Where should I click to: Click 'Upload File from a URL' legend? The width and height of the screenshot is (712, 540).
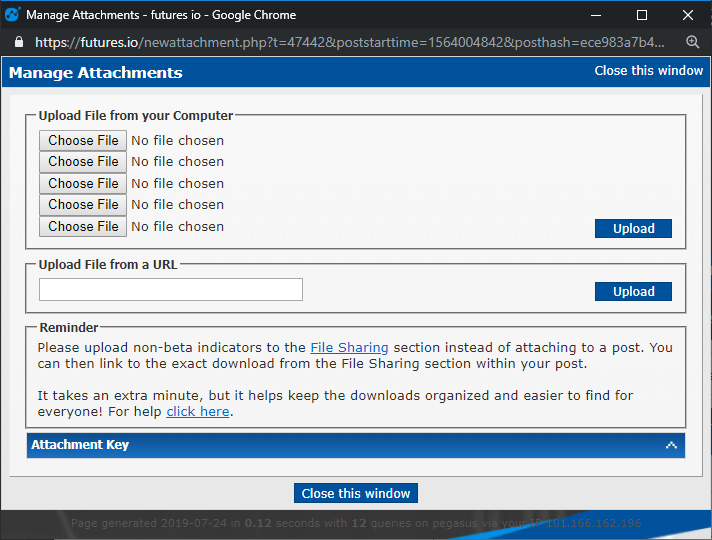click(x=108, y=264)
